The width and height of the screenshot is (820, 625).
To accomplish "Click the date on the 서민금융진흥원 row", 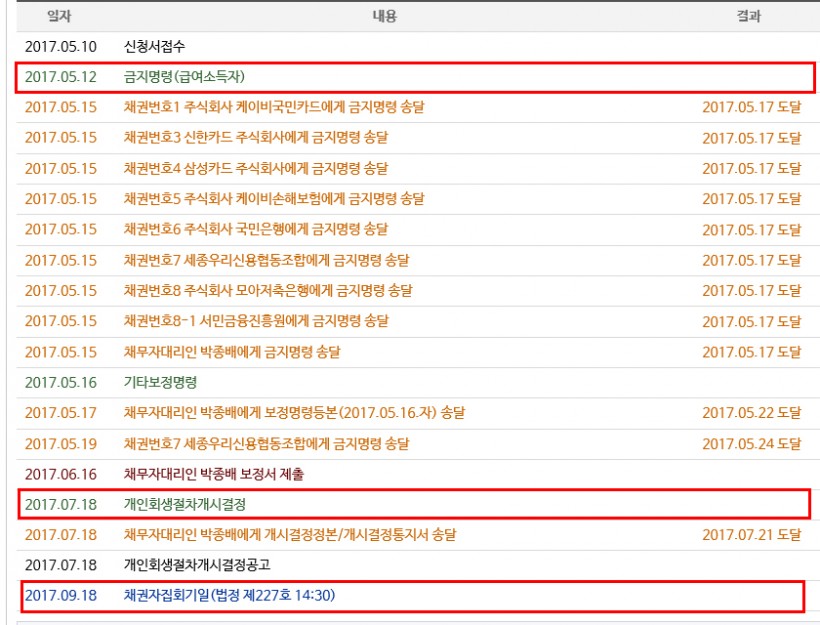I will coord(61,321).
